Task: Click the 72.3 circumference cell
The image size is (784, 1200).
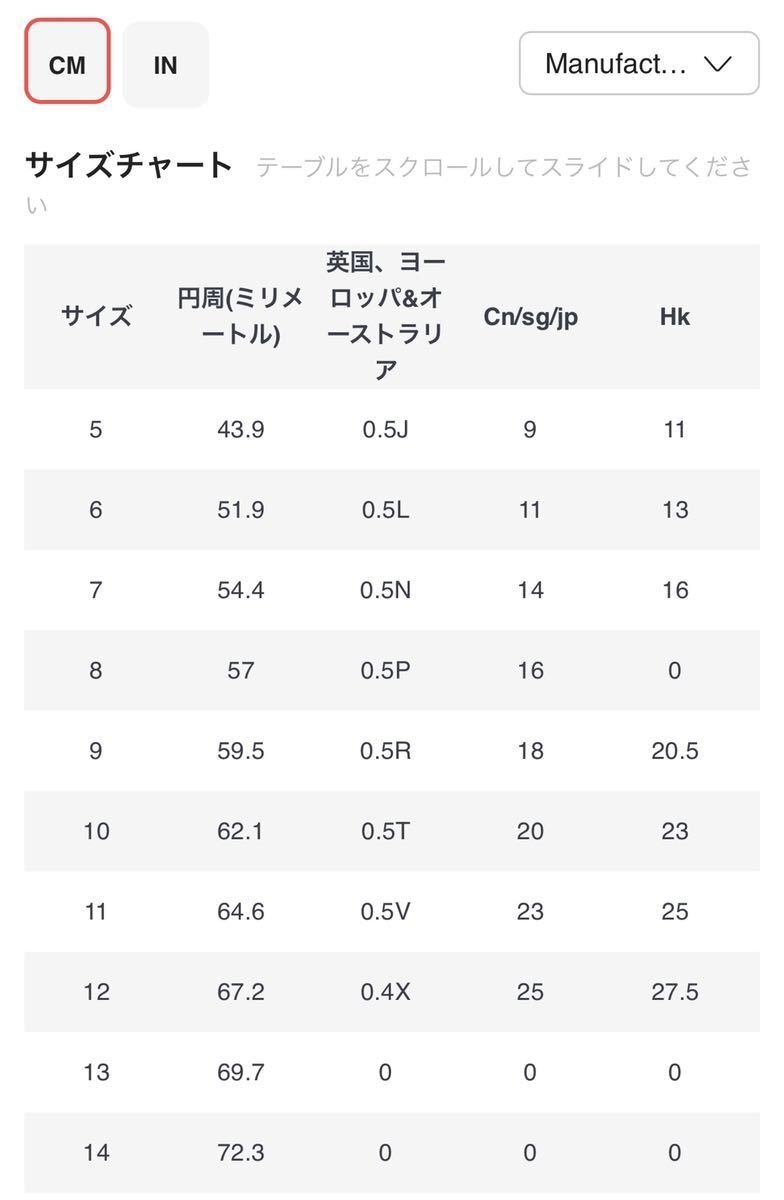Action: (x=241, y=1152)
